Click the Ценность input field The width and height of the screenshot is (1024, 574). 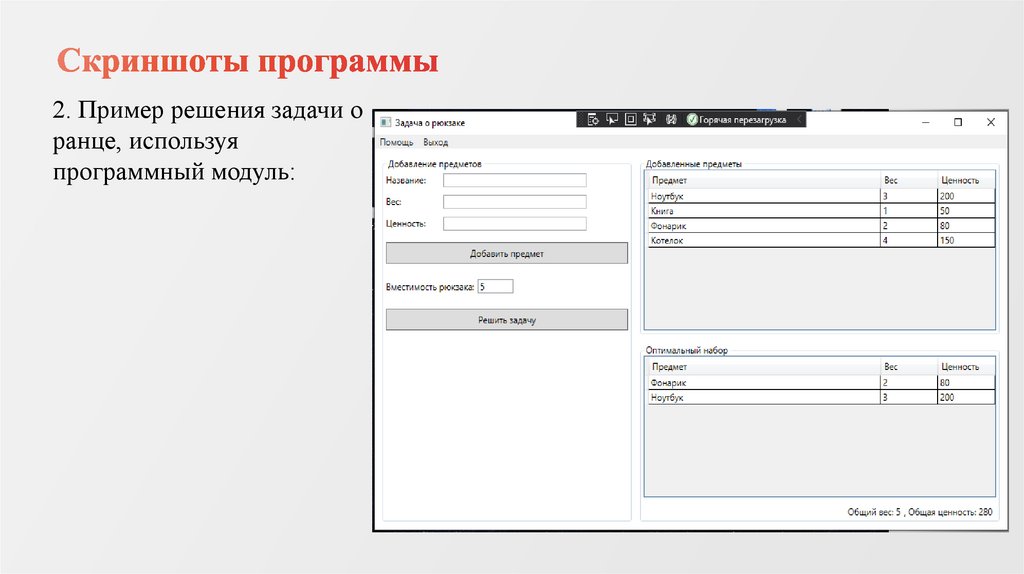click(x=515, y=223)
